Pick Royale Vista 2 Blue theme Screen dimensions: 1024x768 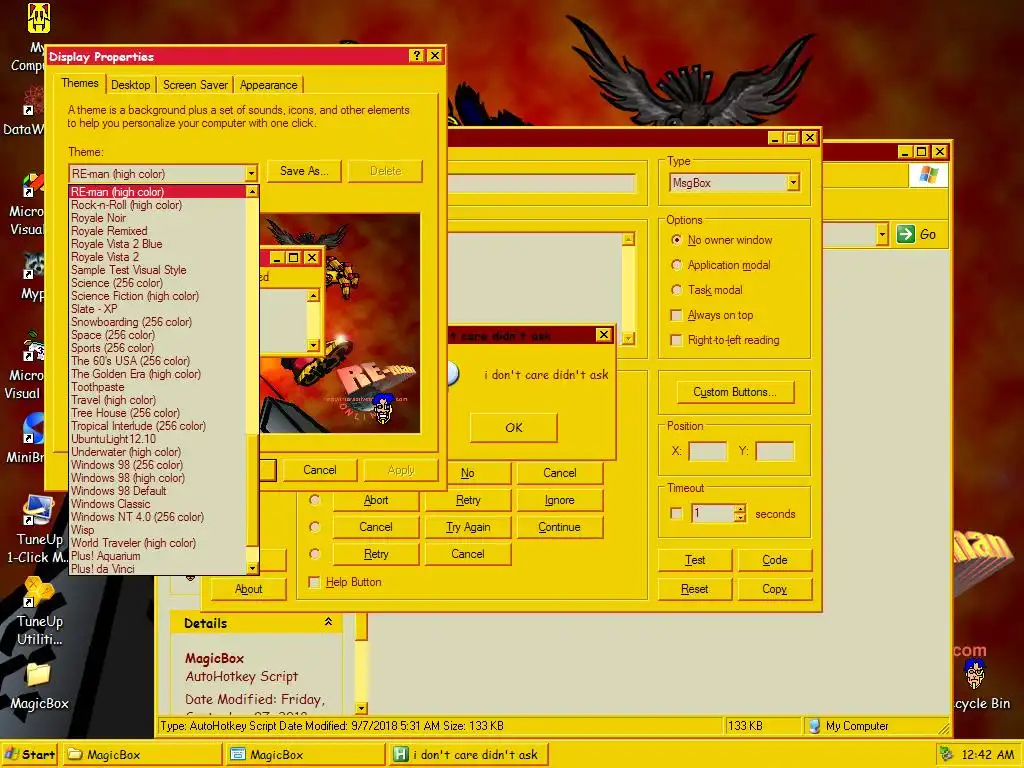pos(116,244)
